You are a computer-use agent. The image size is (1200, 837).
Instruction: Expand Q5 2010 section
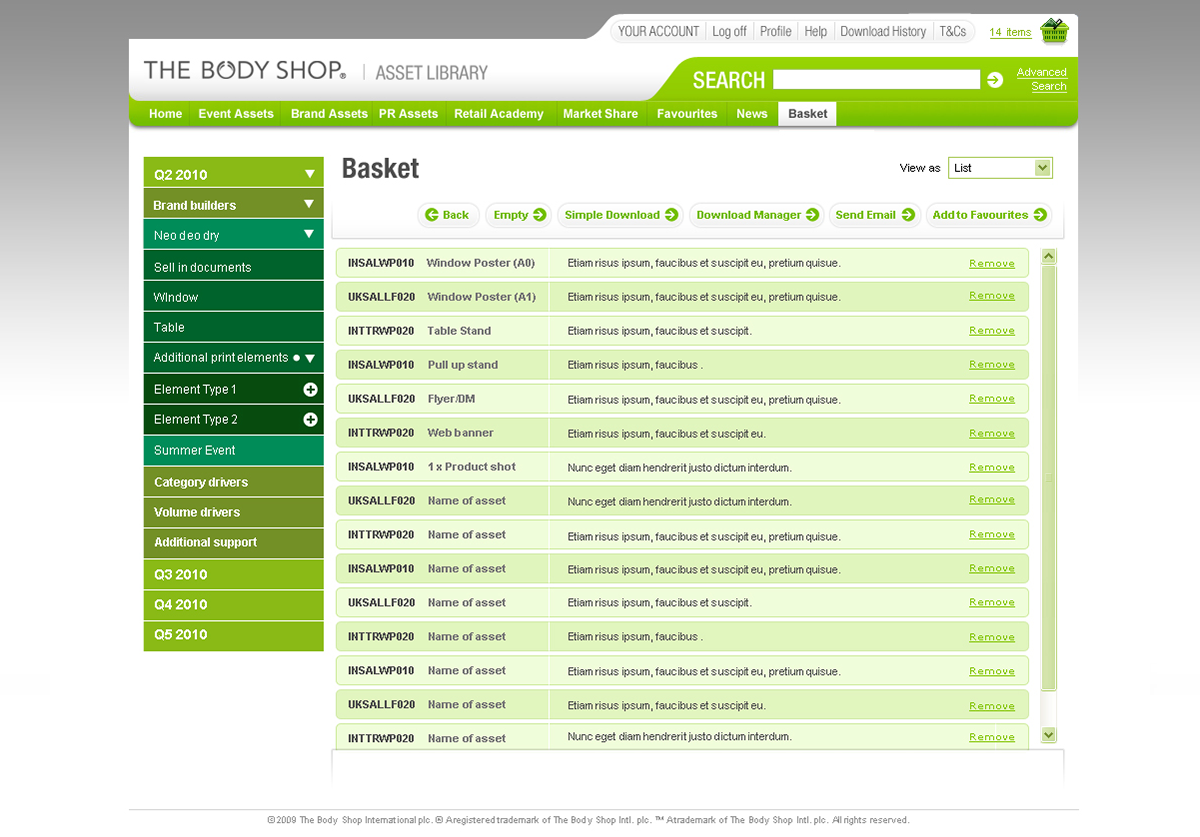click(234, 635)
